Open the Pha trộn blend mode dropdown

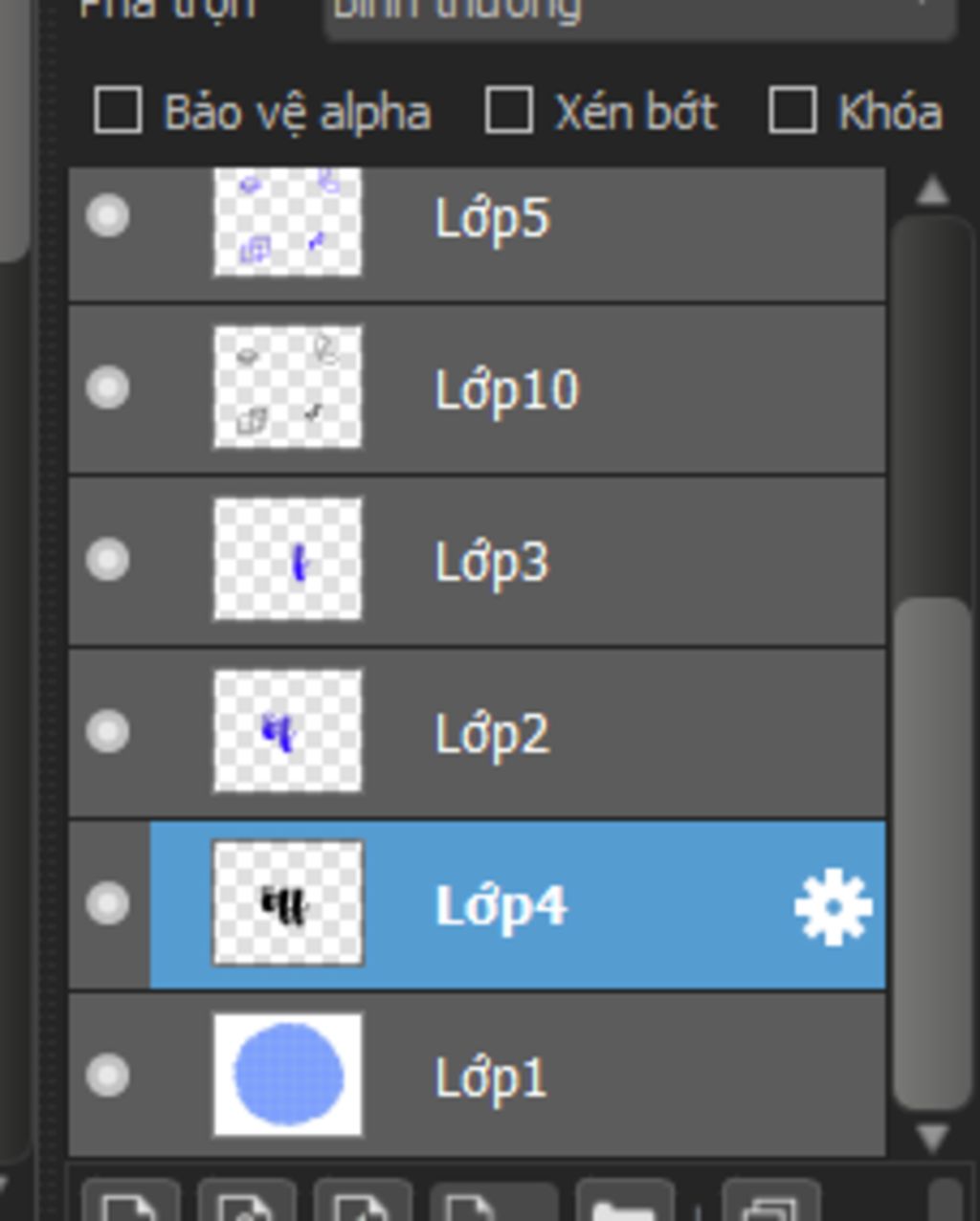coord(640,14)
